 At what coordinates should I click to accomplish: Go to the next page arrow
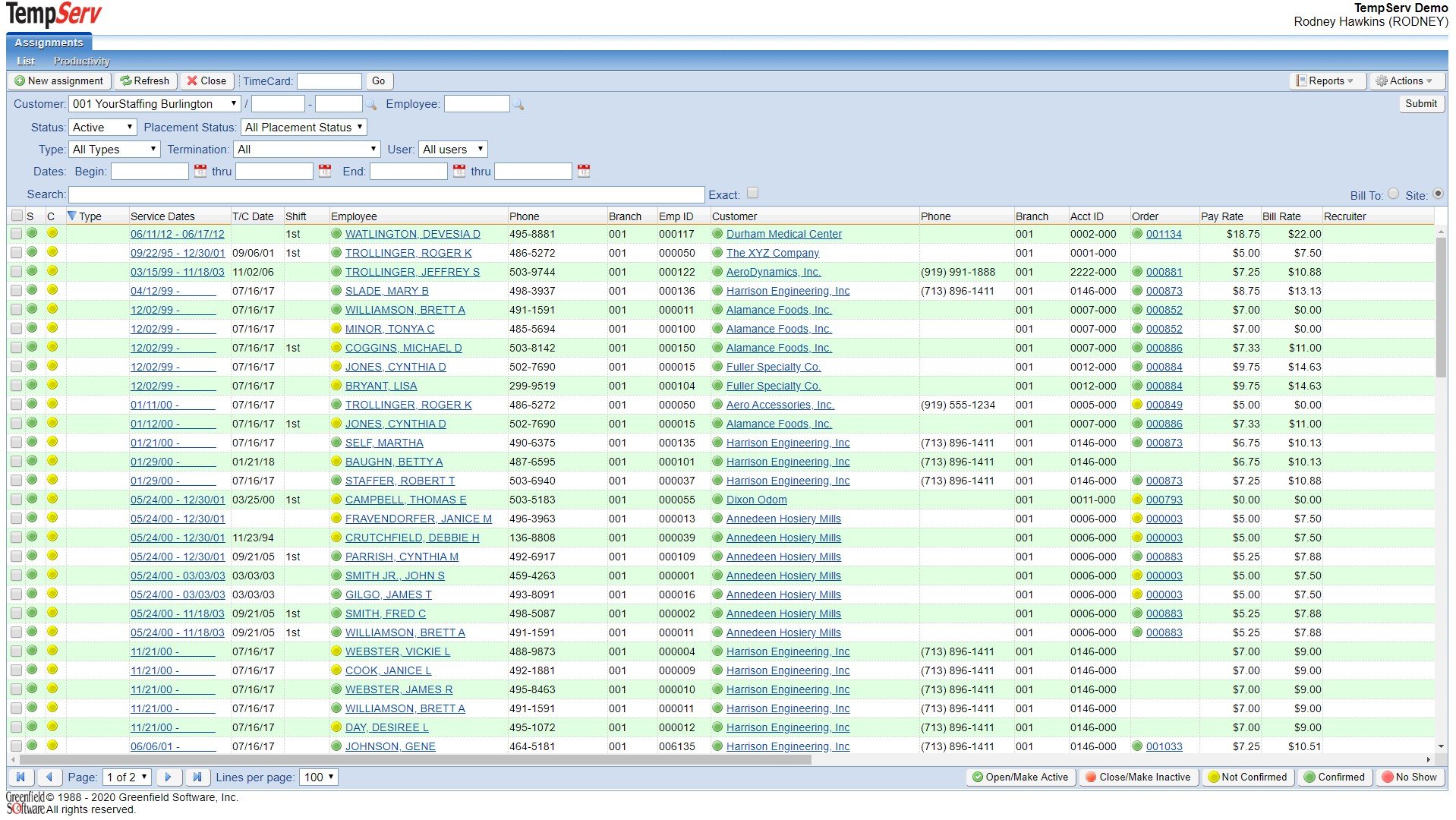[169, 777]
